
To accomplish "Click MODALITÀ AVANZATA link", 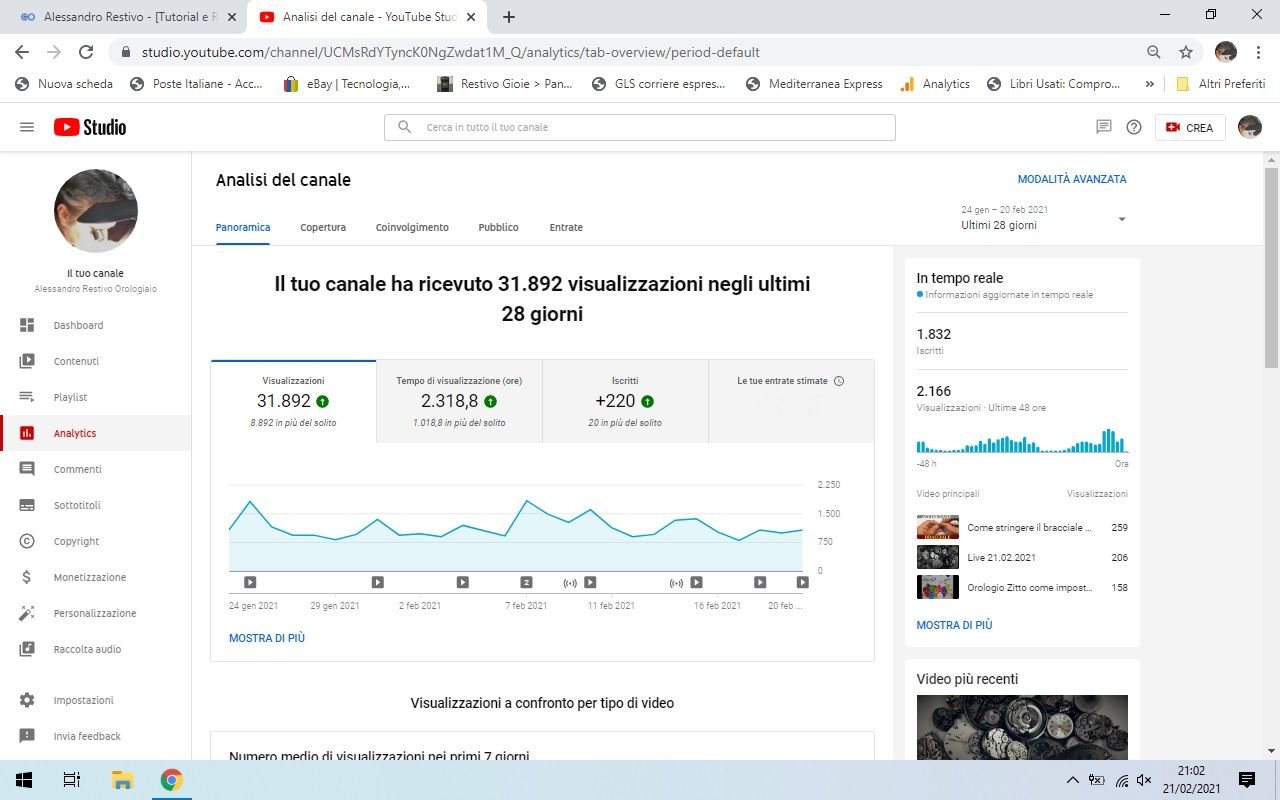I will coord(1072,179).
